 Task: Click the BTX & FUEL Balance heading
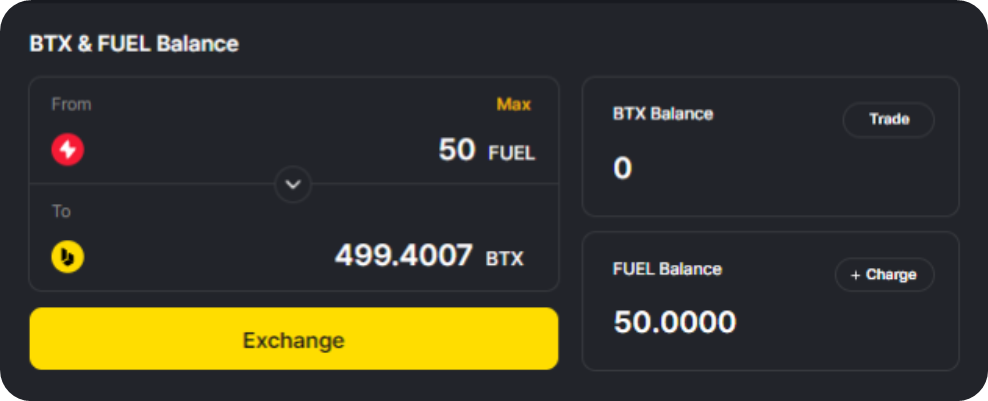[134, 44]
